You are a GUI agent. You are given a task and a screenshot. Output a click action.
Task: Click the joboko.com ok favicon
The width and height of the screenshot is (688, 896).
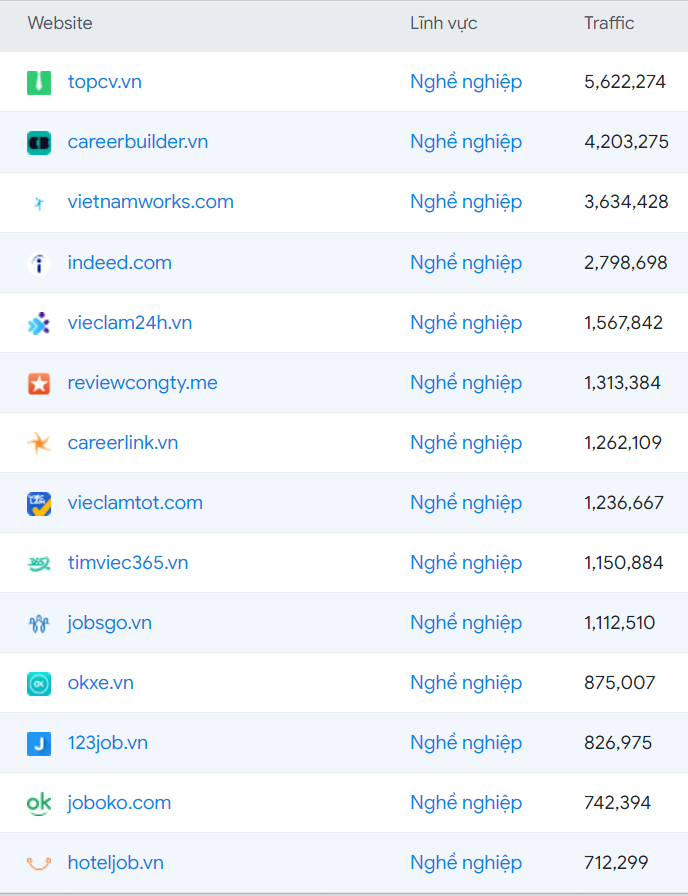pyautogui.click(x=39, y=803)
